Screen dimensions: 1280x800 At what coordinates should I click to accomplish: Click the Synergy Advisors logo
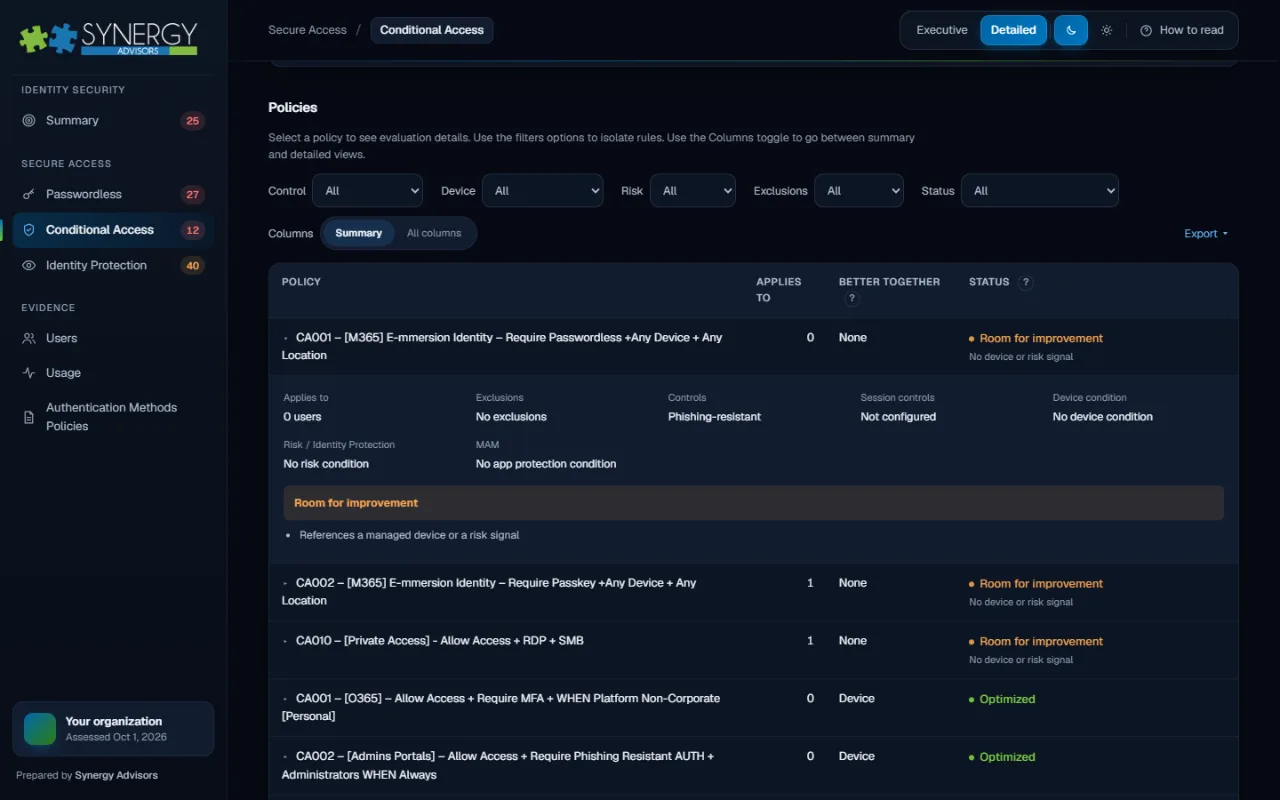tap(108, 37)
